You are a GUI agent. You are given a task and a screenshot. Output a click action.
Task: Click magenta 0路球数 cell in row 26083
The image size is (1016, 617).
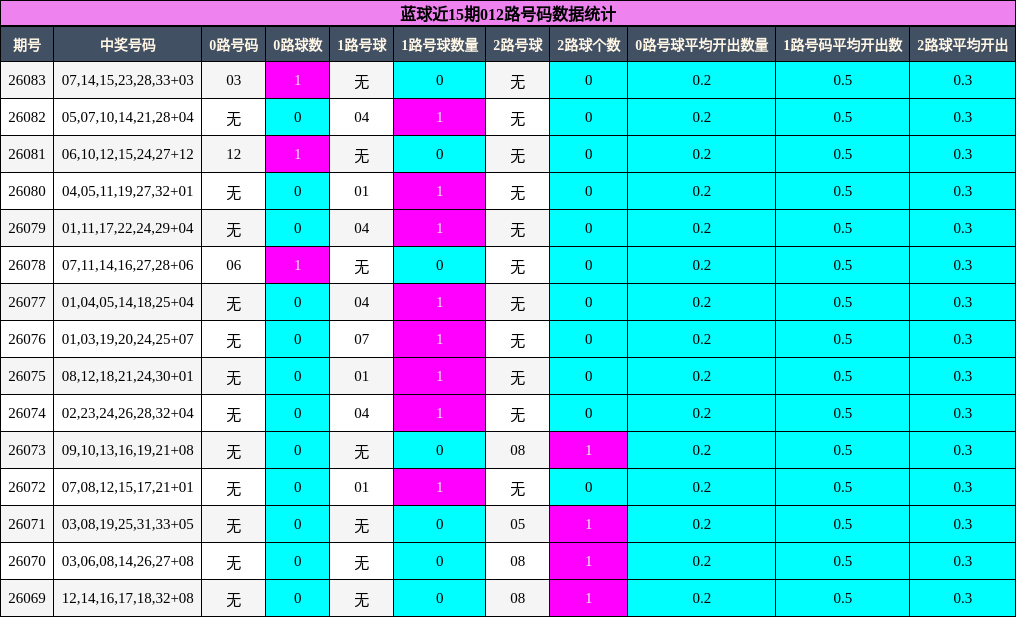pyautogui.click(x=297, y=80)
